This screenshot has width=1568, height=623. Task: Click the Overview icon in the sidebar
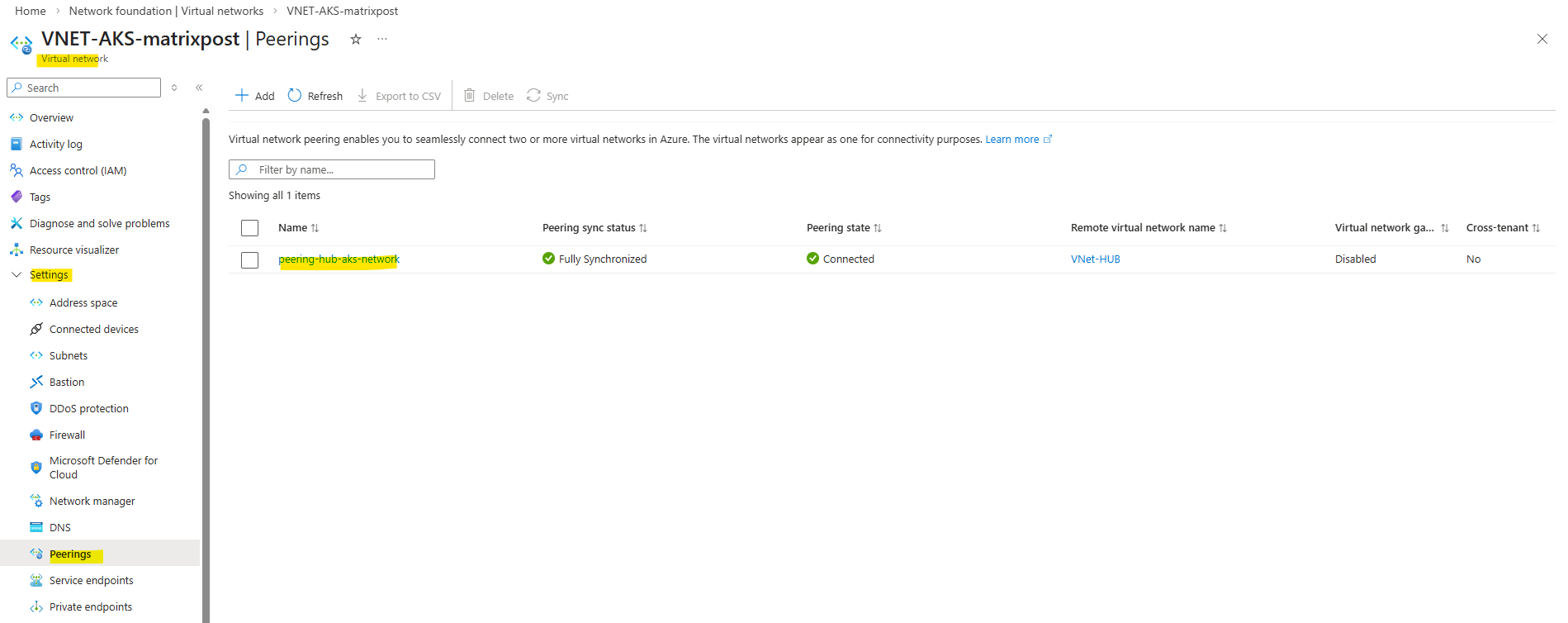click(x=17, y=117)
